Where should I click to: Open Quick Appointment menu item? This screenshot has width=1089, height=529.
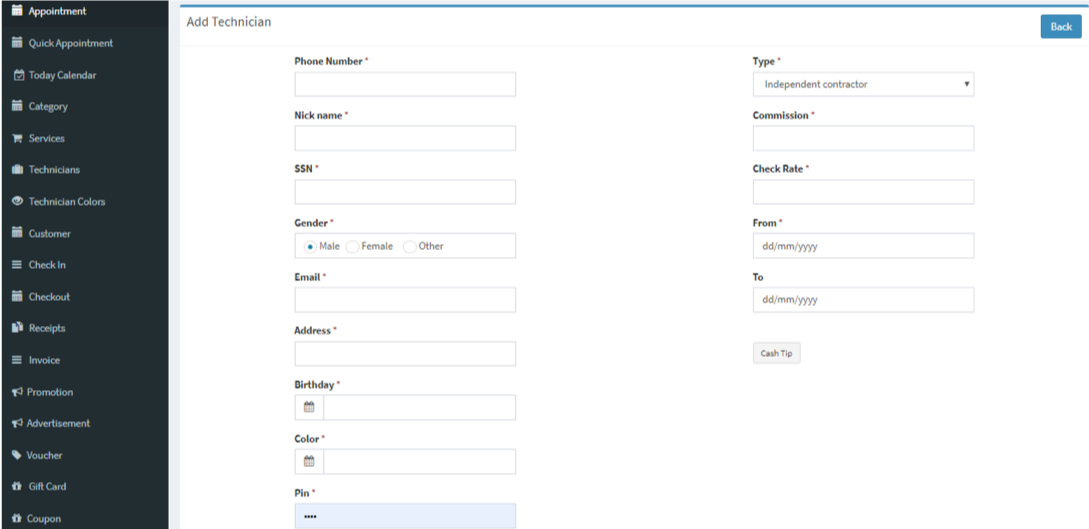click(x=84, y=42)
